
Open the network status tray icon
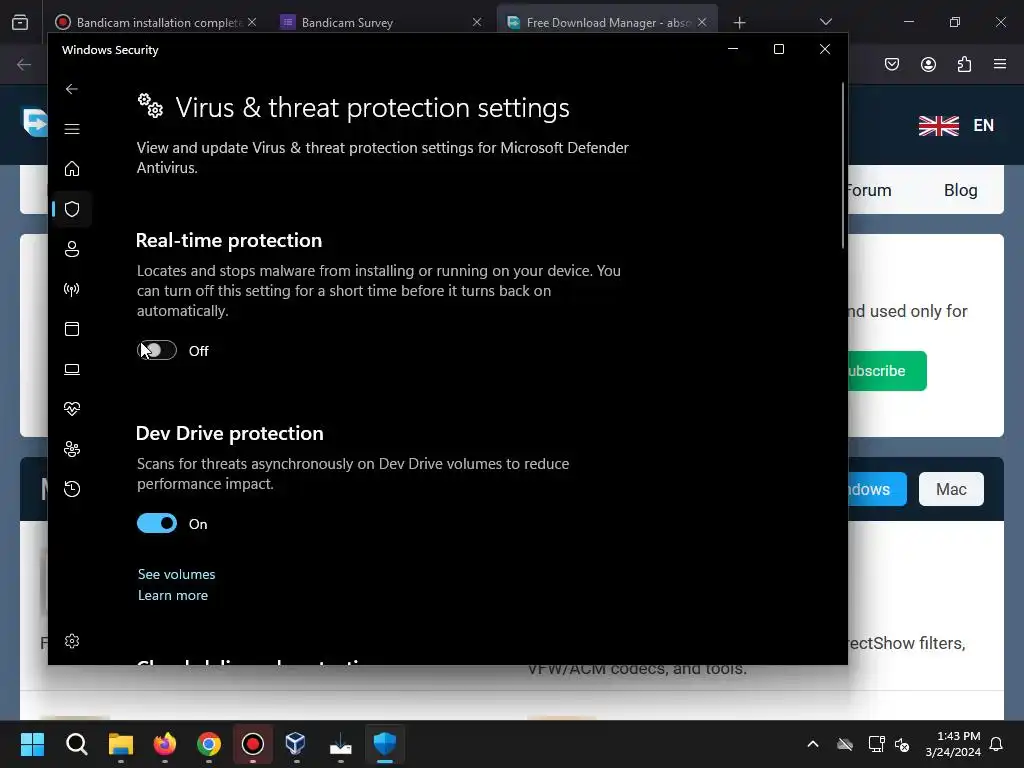click(x=876, y=744)
